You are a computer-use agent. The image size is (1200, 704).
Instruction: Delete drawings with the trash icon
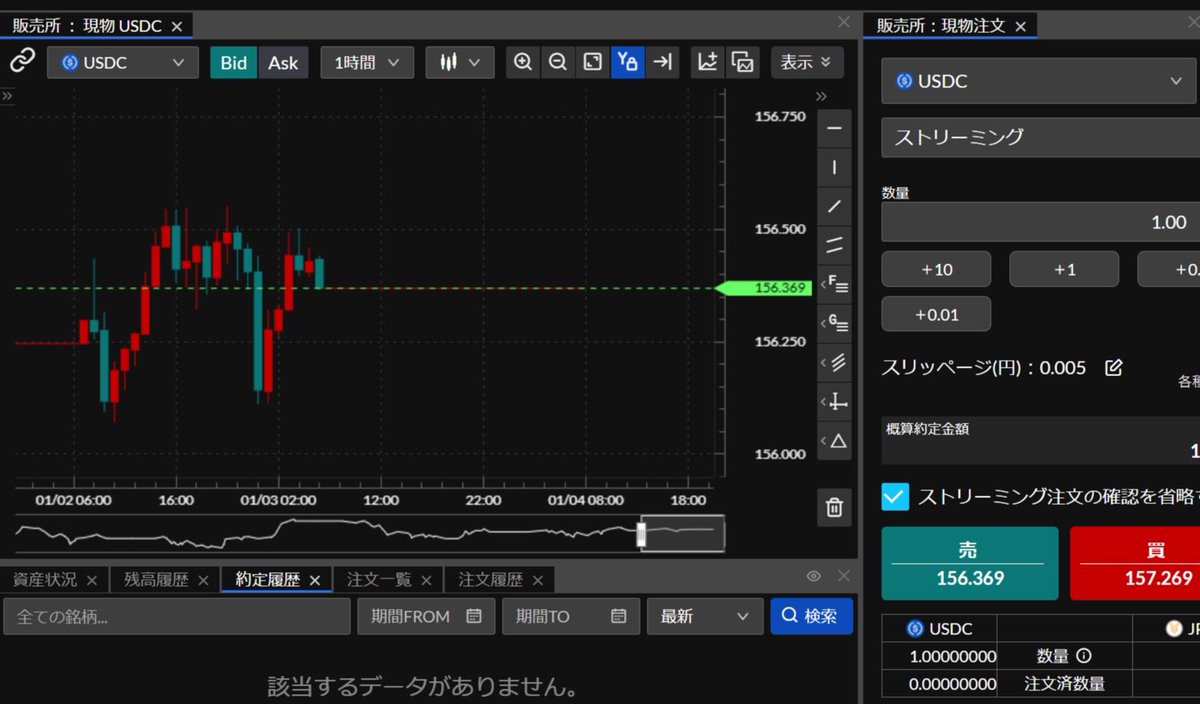click(x=834, y=508)
